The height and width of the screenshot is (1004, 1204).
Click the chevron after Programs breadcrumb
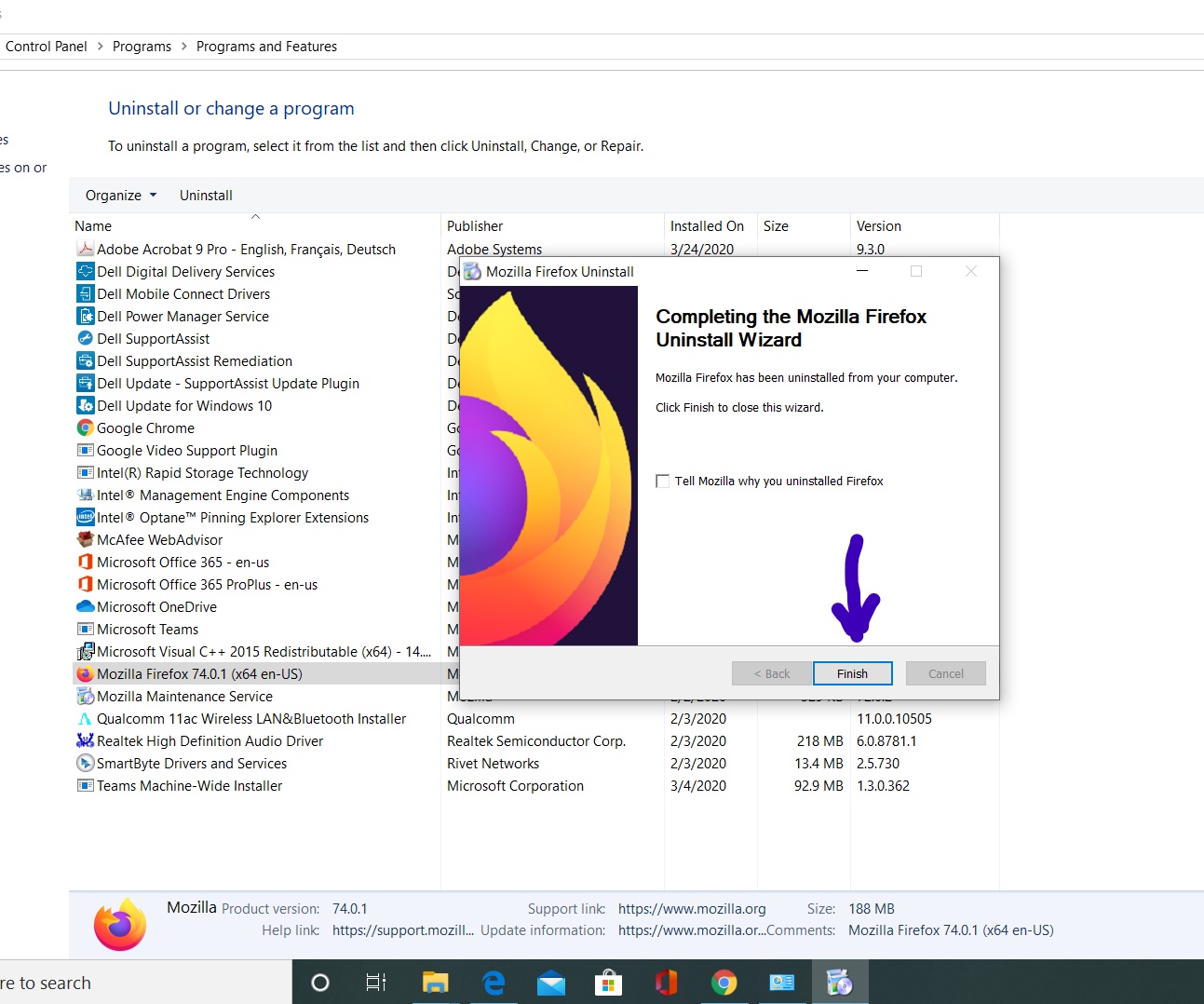point(183,46)
